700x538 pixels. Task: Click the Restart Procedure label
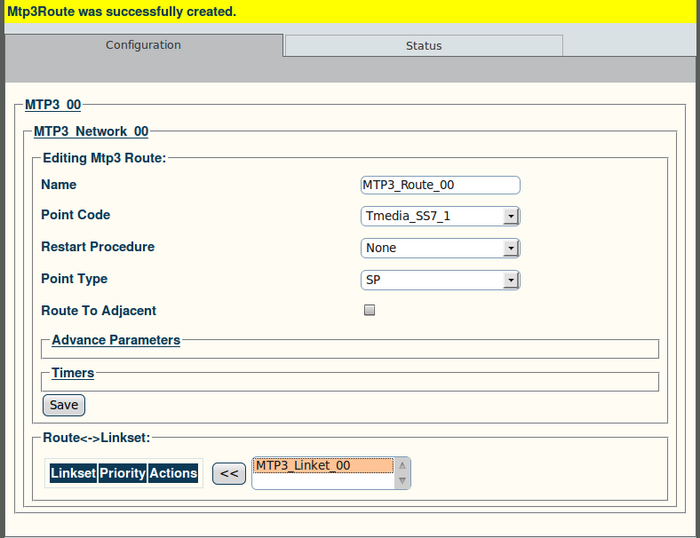click(x=98, y=246)
